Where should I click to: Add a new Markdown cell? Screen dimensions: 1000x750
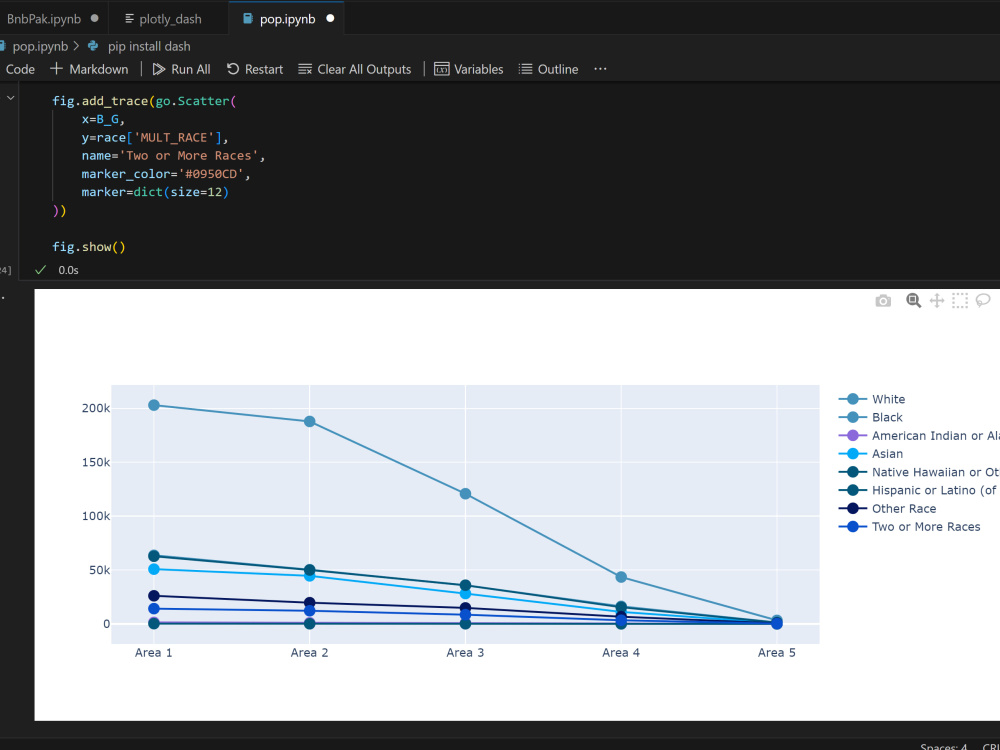pyautogui.click(x=89, y=69)
